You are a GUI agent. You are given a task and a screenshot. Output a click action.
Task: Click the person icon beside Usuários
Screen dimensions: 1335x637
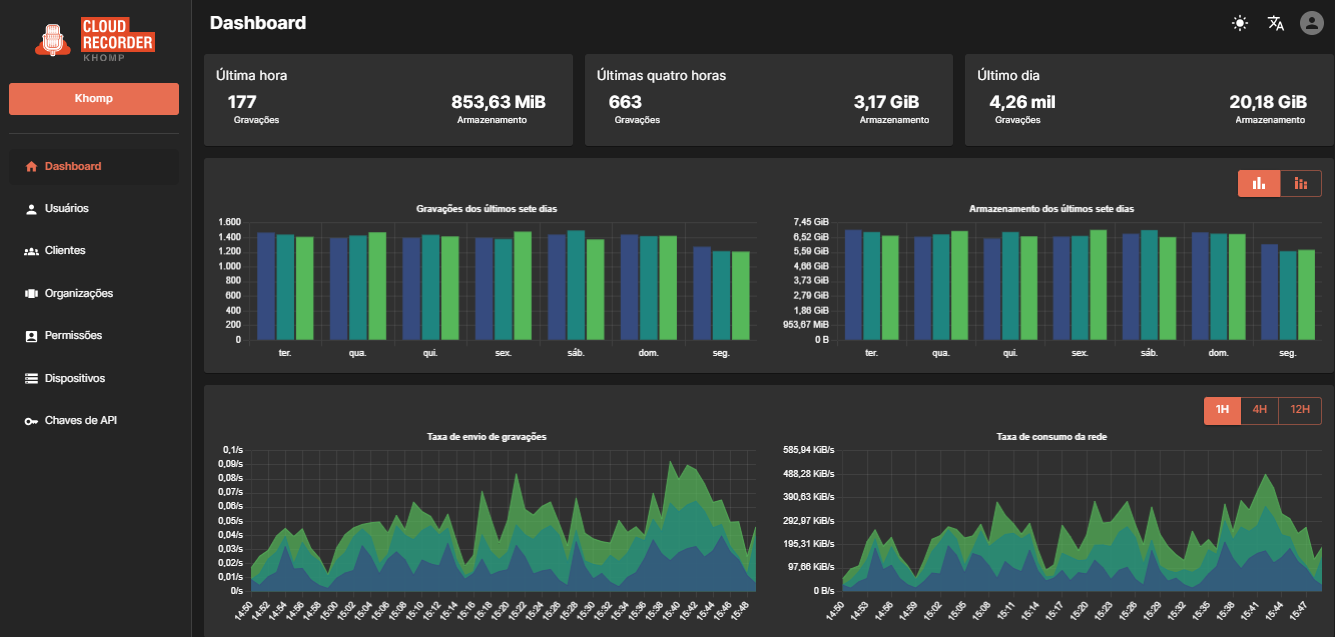31,209
